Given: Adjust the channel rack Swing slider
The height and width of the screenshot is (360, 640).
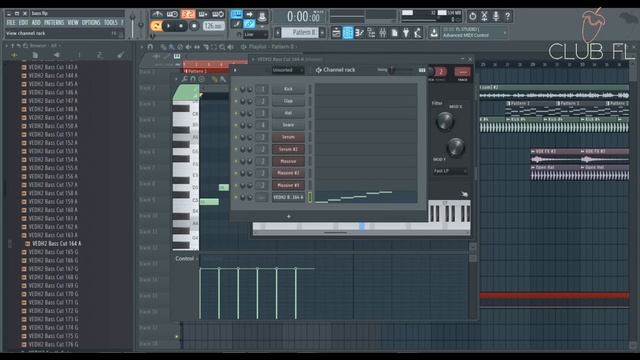Looking at the screenshot, I should (400, 70).
